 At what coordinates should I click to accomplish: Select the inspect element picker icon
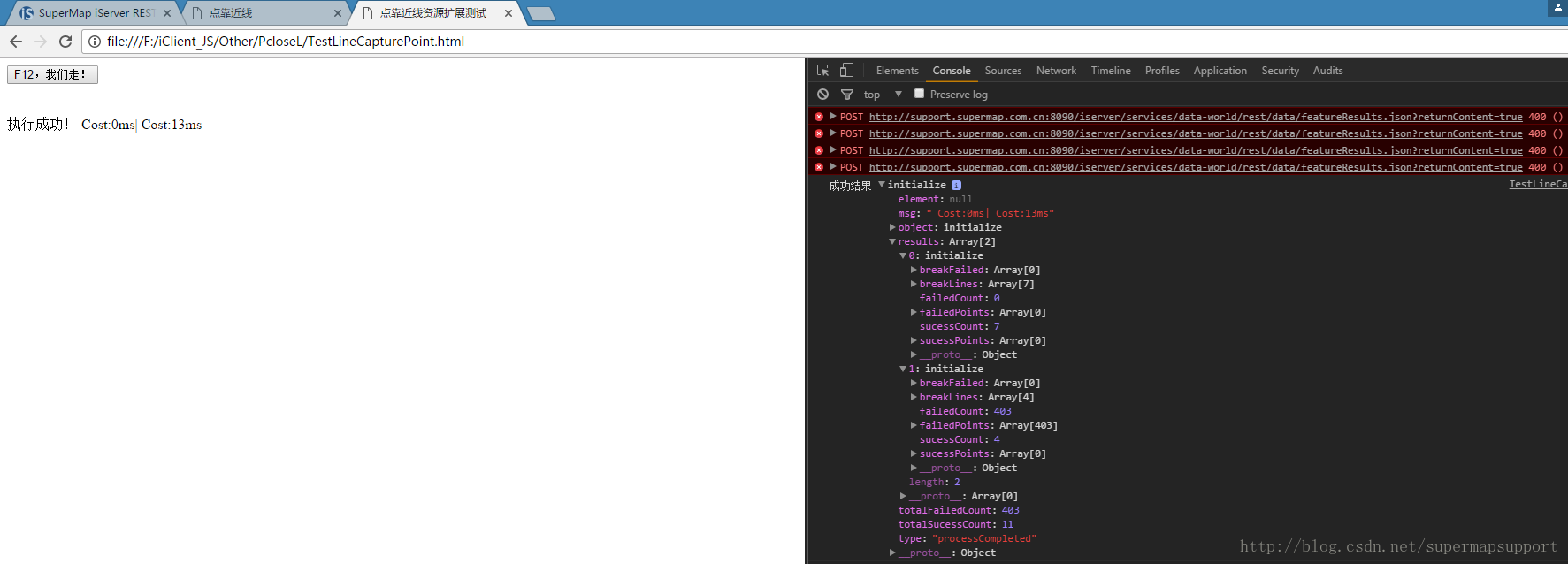click(x=823, y=71)
